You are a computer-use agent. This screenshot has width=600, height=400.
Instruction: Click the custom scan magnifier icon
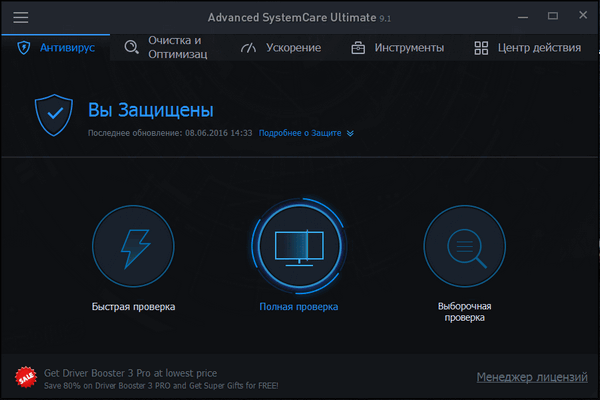(463, 248)
